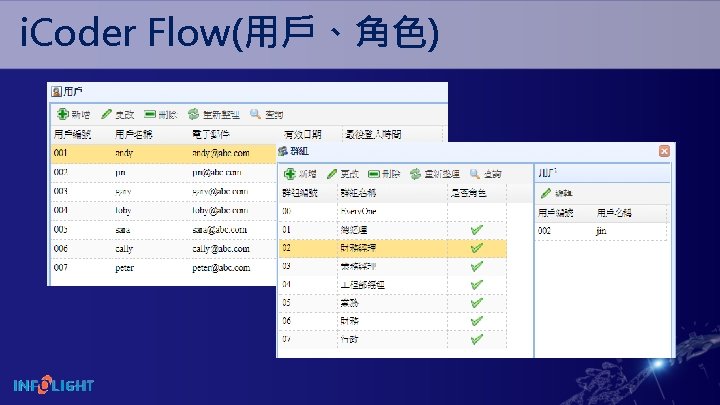The image size is (720, 405).
Task: Click the pencil 編輯 button in right 用戶 panel
Action: [557, 193]
